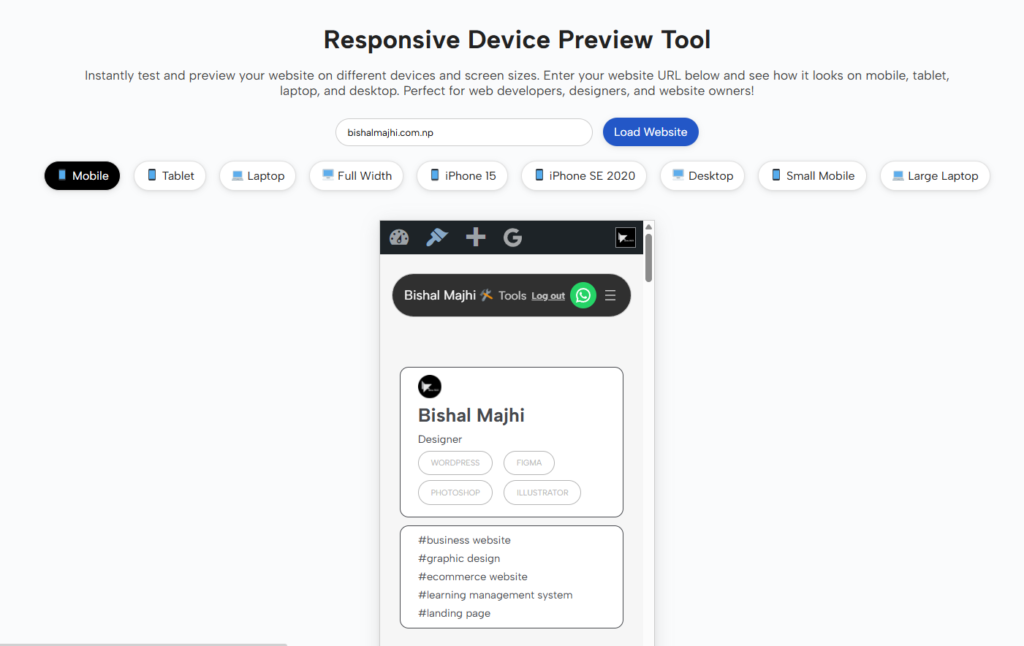Tap the green WhatsApp icon
The width and height of the screenshot is (1024, 646).
[x=583, y=295]
